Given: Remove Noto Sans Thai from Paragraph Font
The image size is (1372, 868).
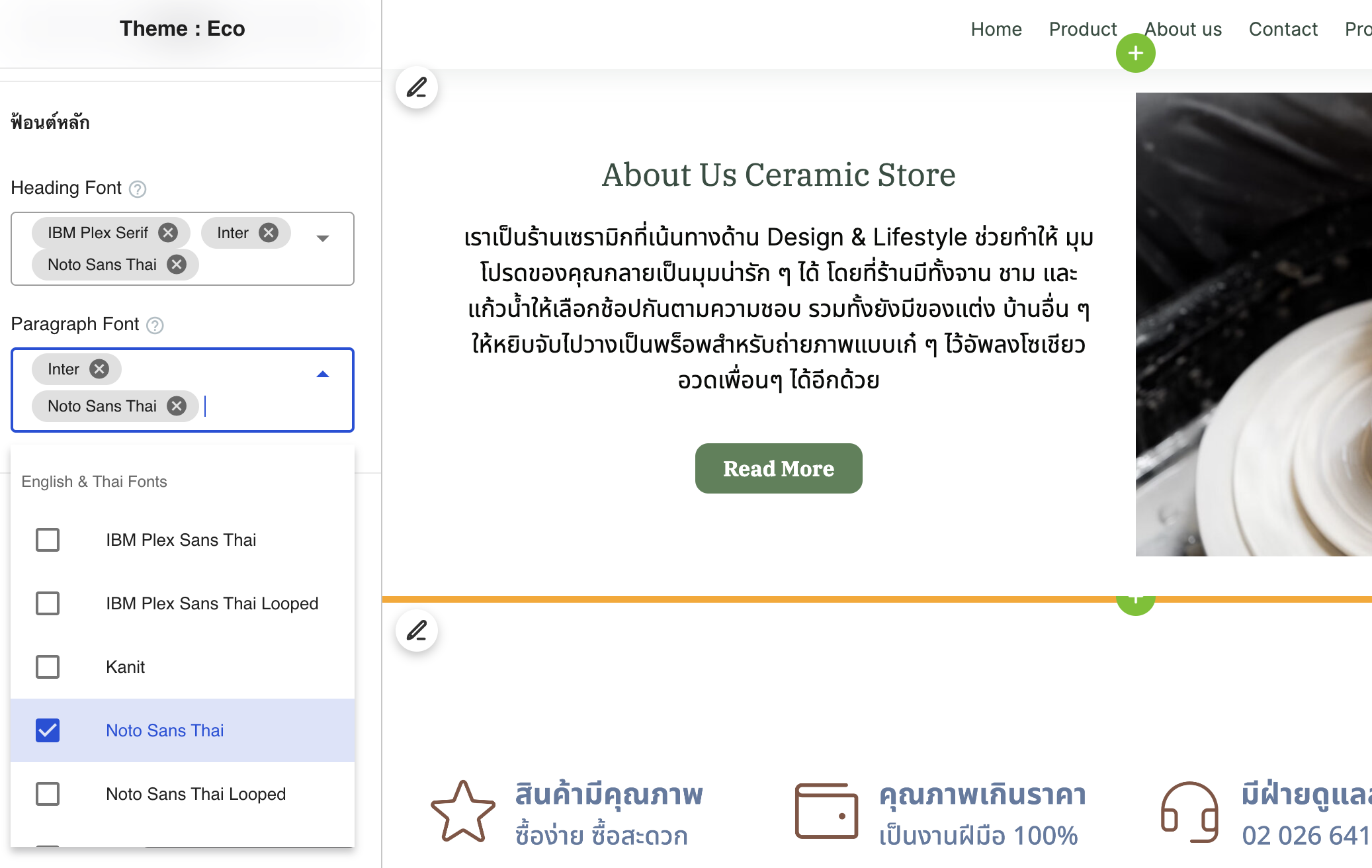Looking at the screenshot, I should 177,406.
